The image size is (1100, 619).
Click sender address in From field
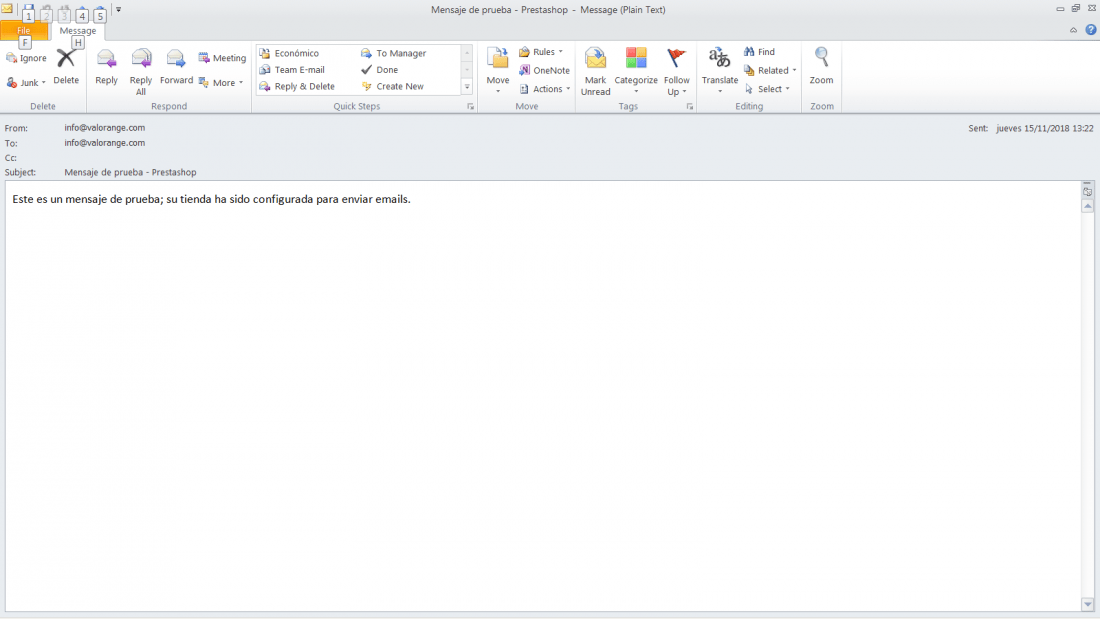(105, 128)
